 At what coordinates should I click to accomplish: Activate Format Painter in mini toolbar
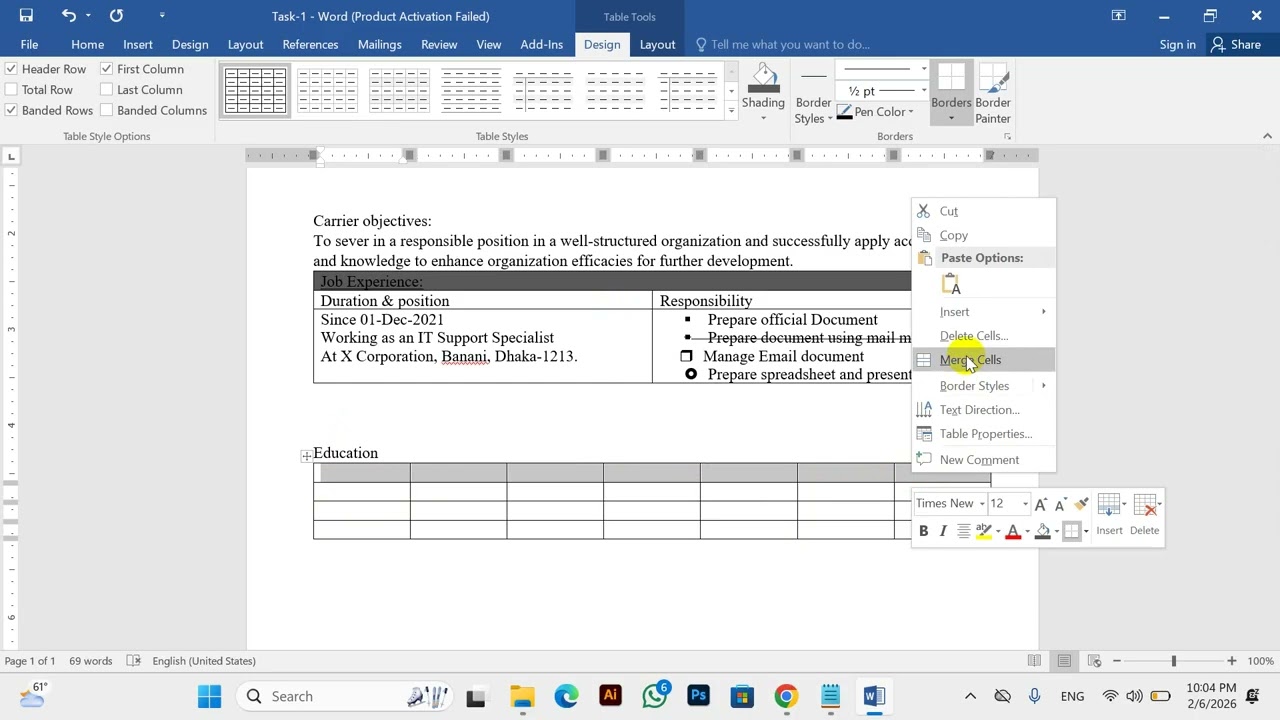tap(1081, 504)
